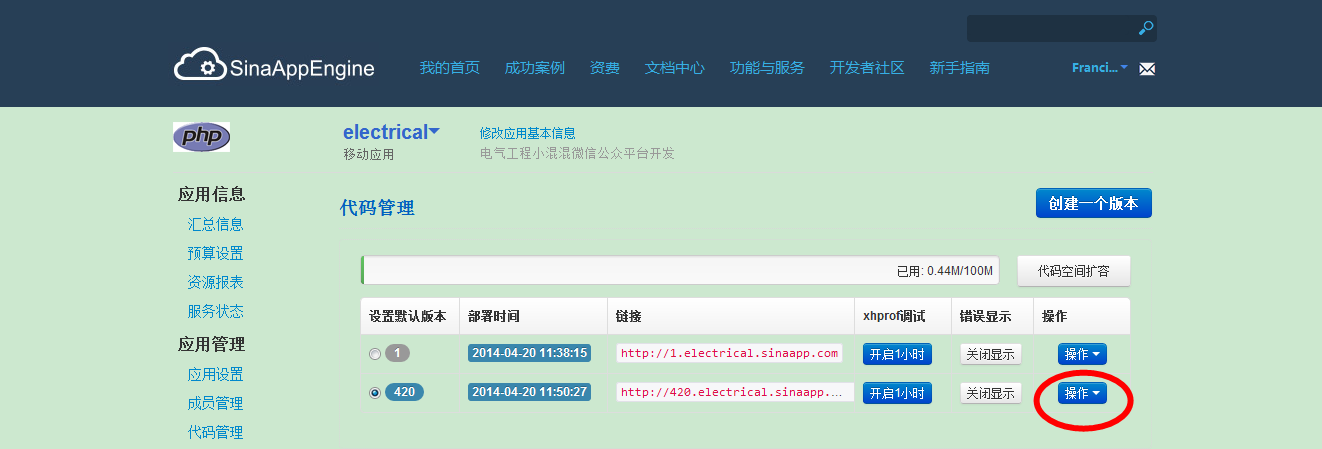Image resolution: width=1322 pixels, height=449 pixels.
Task: Open 资费 in top navigation
Action: [x=605, y=68]
